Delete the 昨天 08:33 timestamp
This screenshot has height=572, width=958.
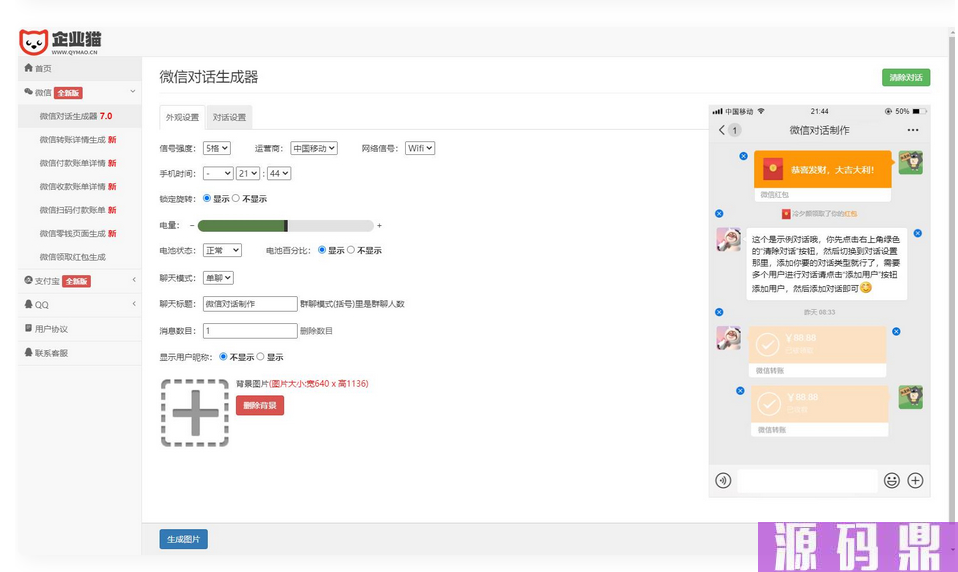click(x=719, y=312)
